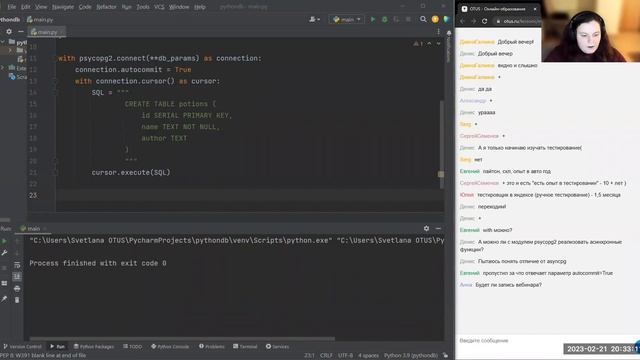Open the TODO tool window
This screenshot has height=360, width=640.
[x=133, y=347]
